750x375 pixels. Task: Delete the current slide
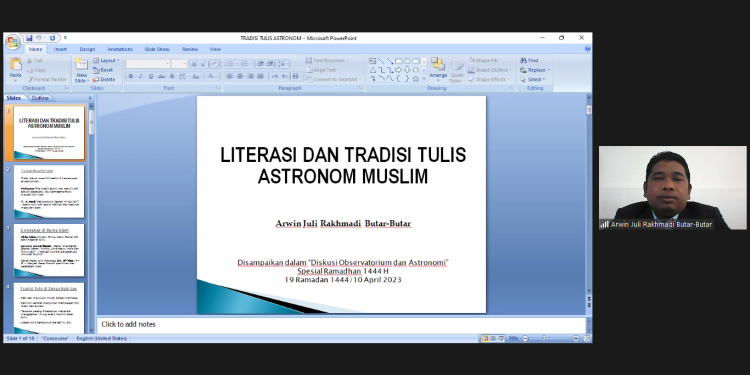pyautogui.click(x=104, y=79)
